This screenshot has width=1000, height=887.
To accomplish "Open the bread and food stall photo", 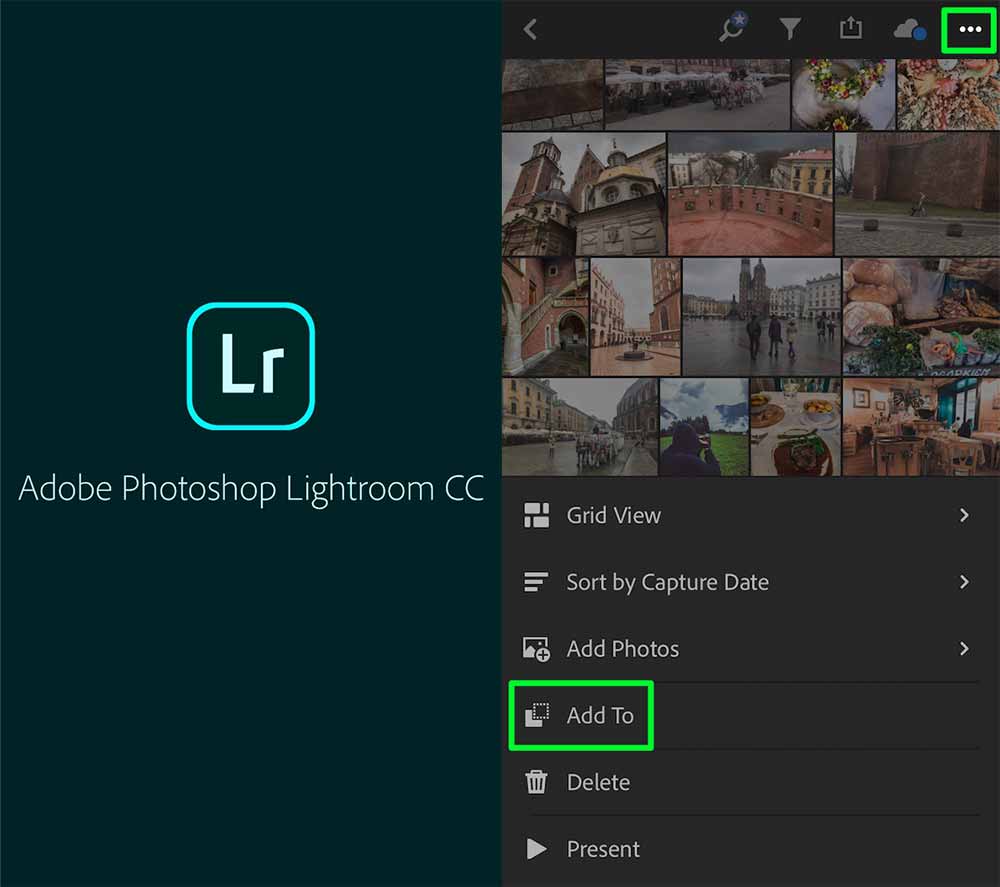I will coord(921,316).
